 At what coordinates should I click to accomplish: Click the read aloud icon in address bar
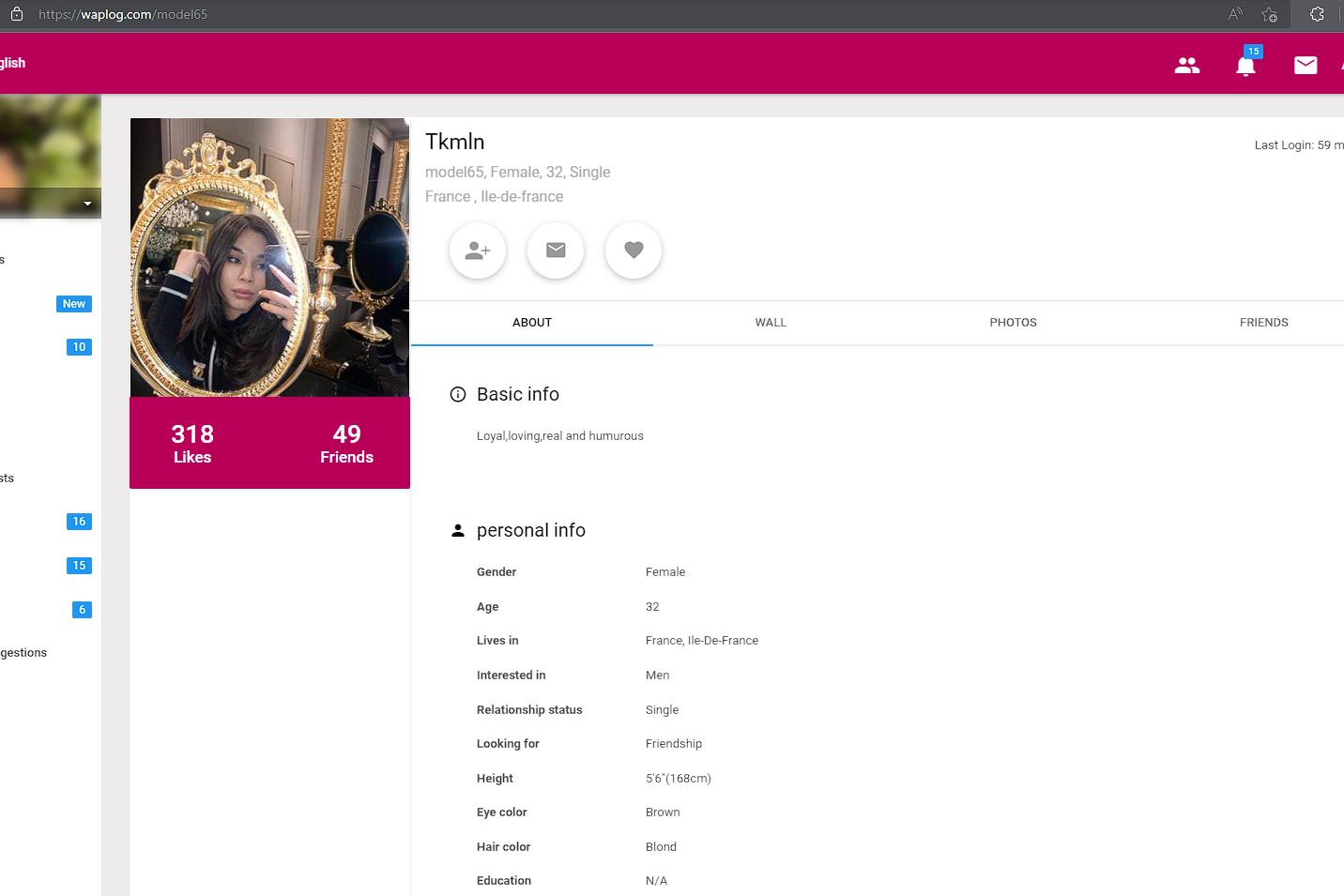[1235, 14]
